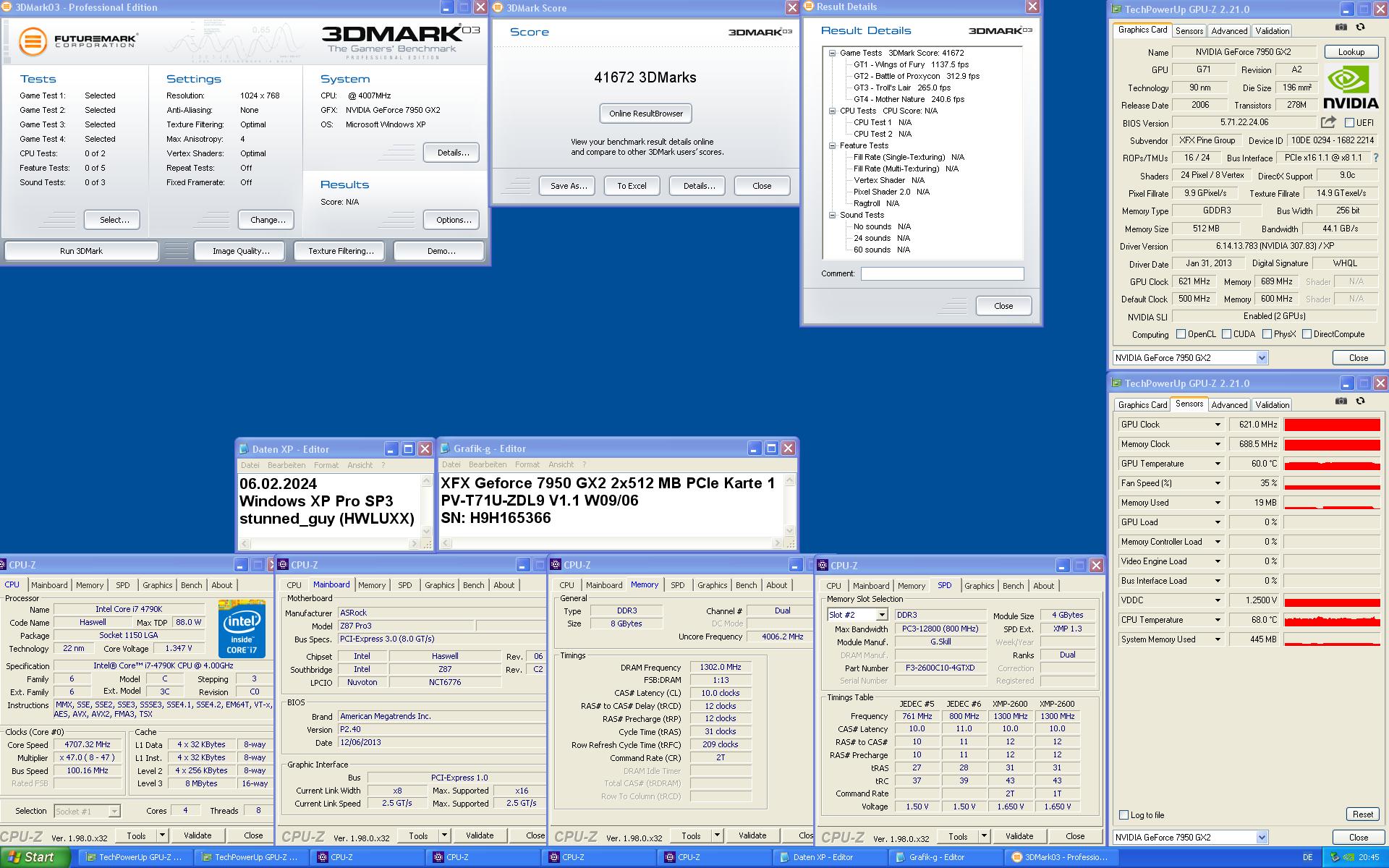
Task: Open Slot #2 dropdown in CPU-Z SPD window
Action: point(882,615)
